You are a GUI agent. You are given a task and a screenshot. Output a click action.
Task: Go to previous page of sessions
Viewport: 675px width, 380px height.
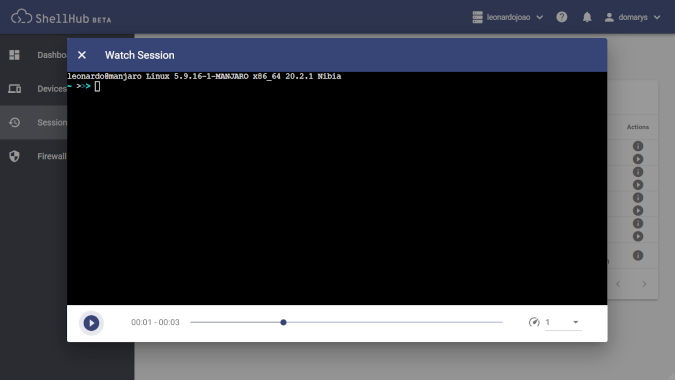[x=618, y=284]
